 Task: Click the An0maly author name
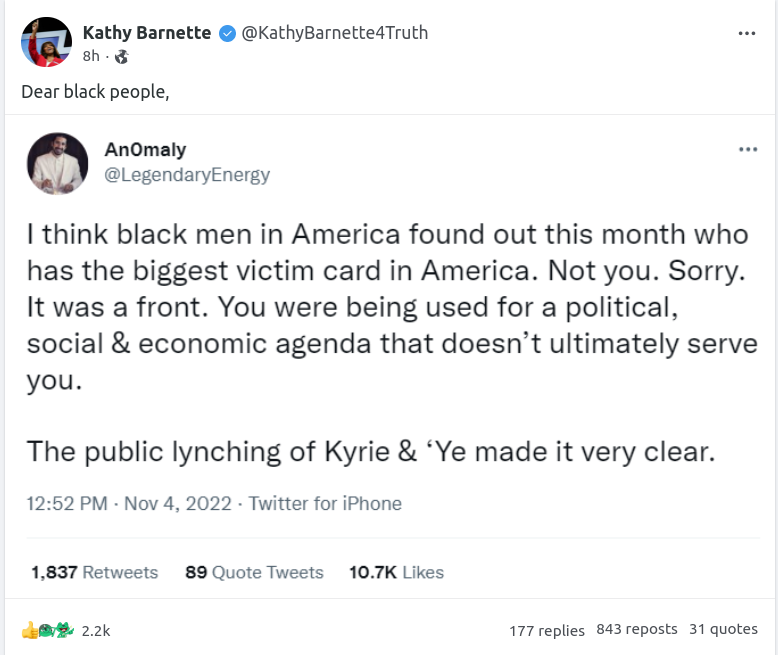(145, 150)
